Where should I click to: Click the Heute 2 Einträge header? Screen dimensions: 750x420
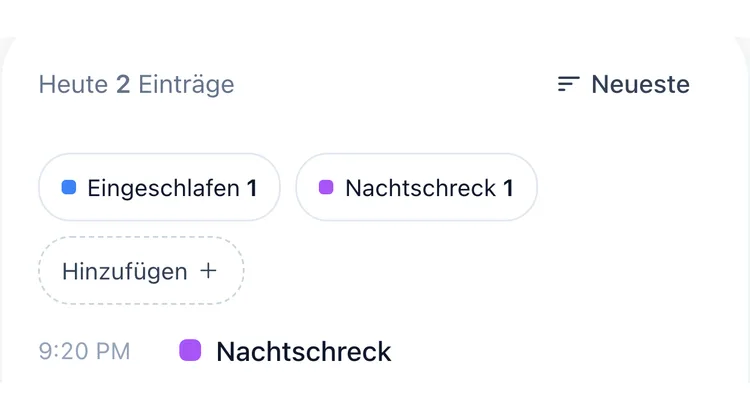click(x=137, y=85)
